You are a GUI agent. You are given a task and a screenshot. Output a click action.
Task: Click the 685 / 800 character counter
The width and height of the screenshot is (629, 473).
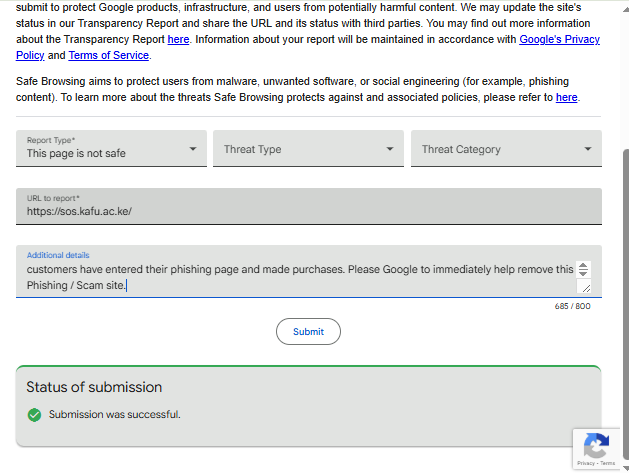(572, 306)
